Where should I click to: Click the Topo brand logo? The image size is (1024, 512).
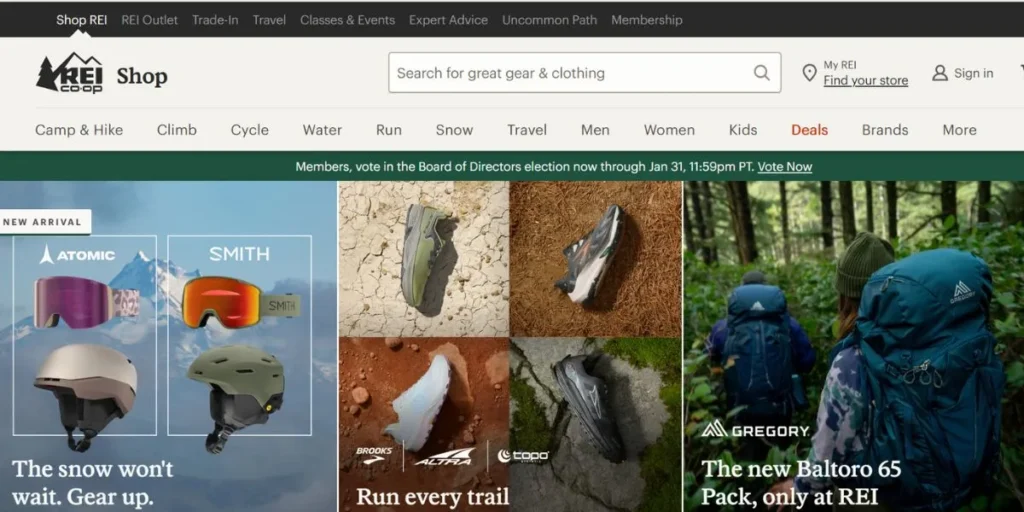click(x=523, y=456)
